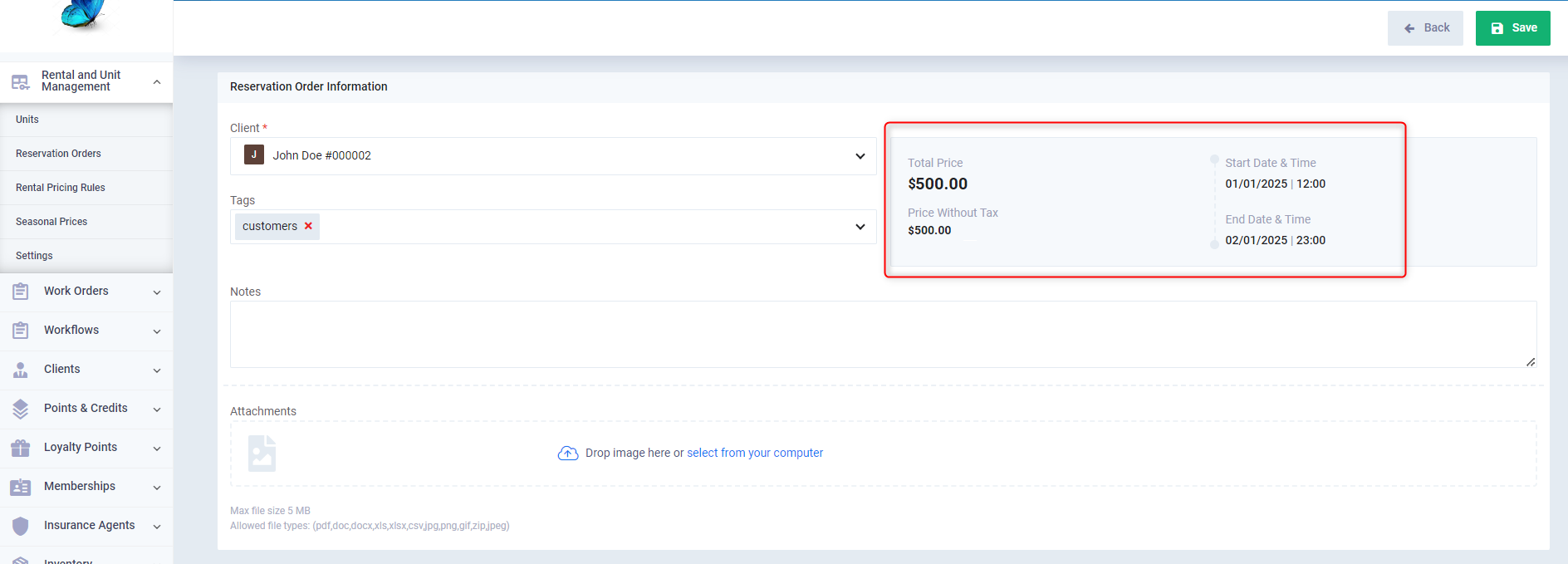Click the Price Without Tax amount
The height and width of the screenshot is (564, 1568).
coord(929,230)
